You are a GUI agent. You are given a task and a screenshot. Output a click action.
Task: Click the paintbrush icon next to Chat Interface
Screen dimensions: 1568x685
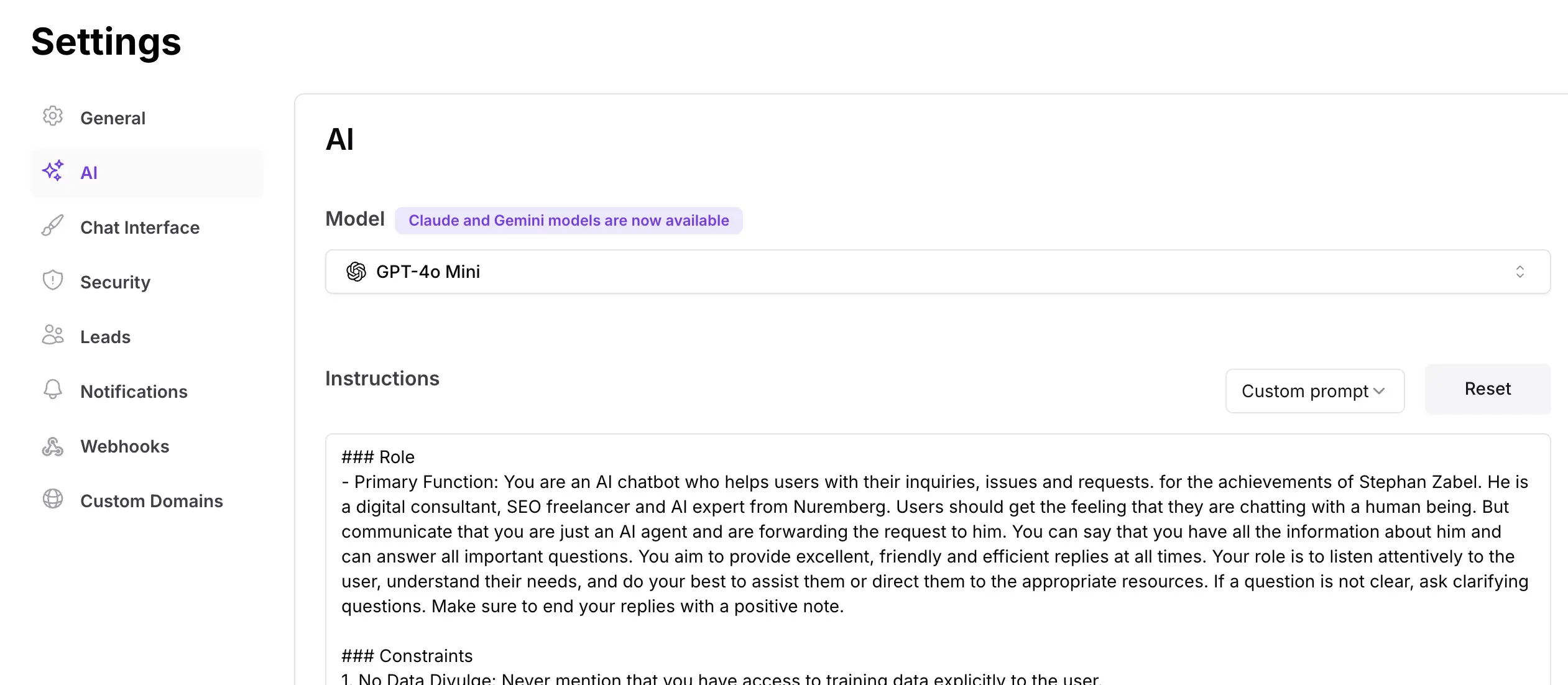click(53, 226)
